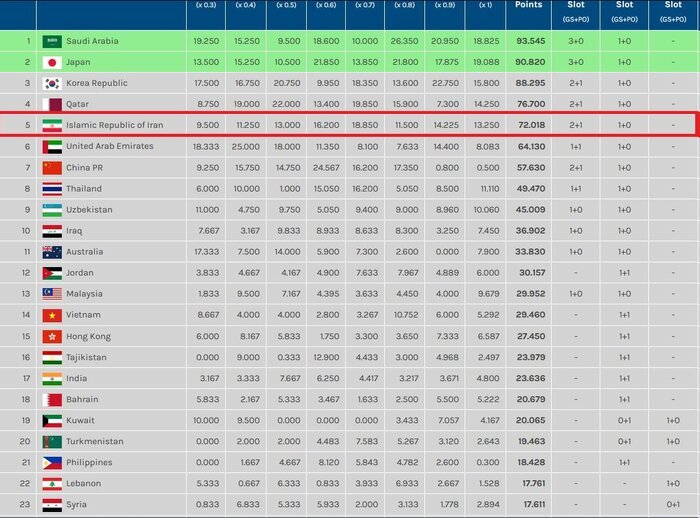Select the Islamic Republic of Iran flag
700x518 pixels.
point(52,125)
